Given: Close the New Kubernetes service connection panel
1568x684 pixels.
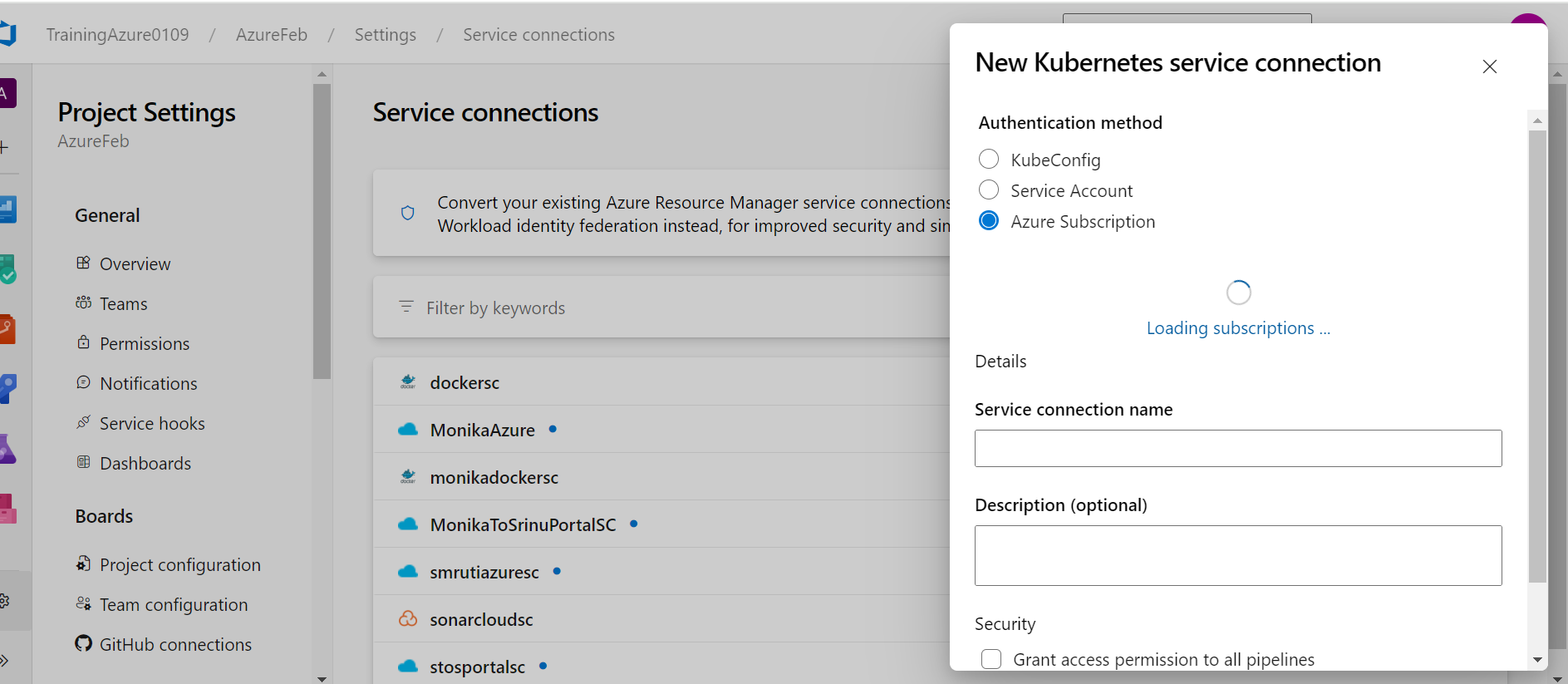Looking at the screenshot, I should [x=1490, y=66].
